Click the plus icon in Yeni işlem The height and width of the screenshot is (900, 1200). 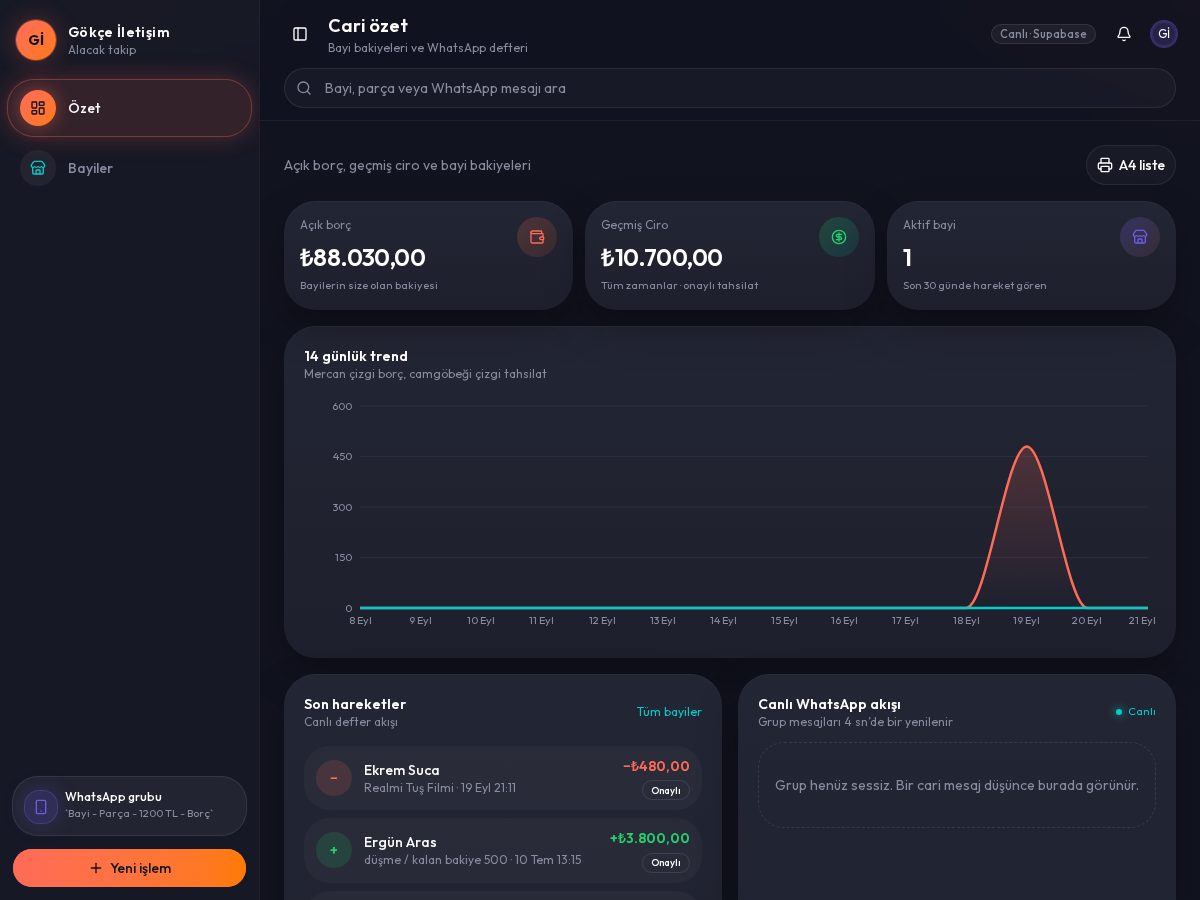[96, 868]
